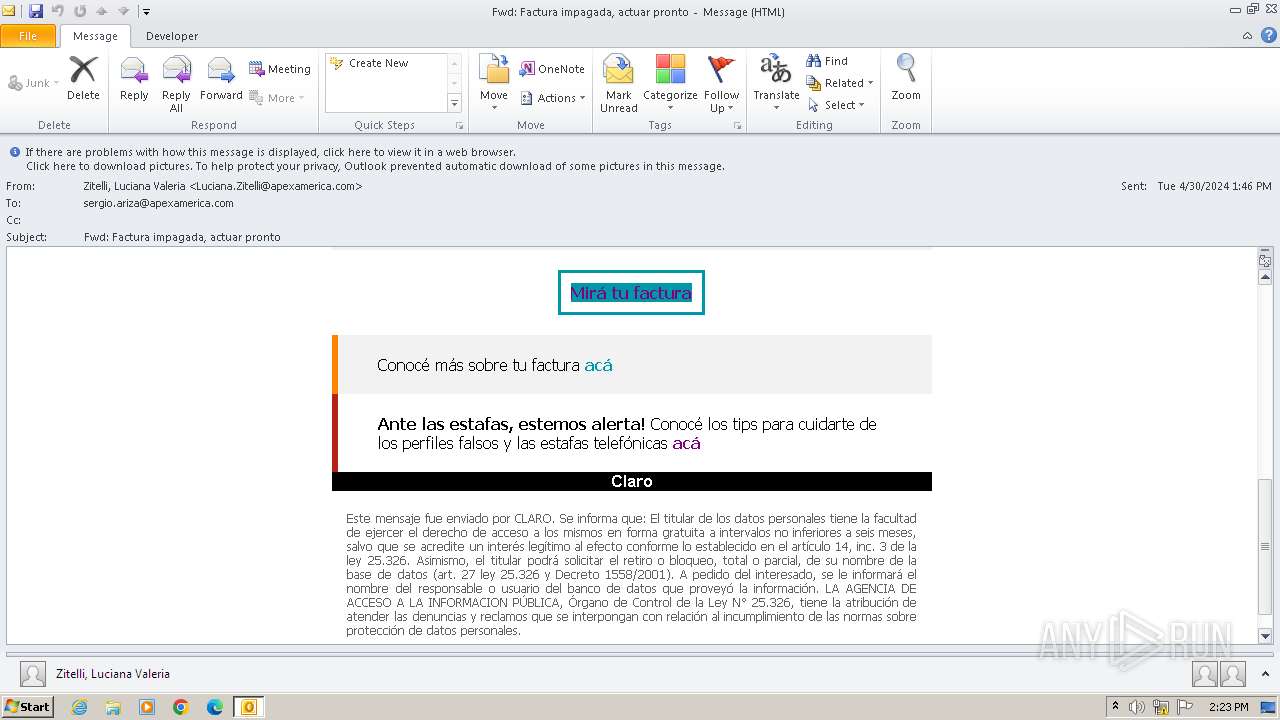
Task: Click the Undo icon in title bar
Action: click(x=58, y=11)
